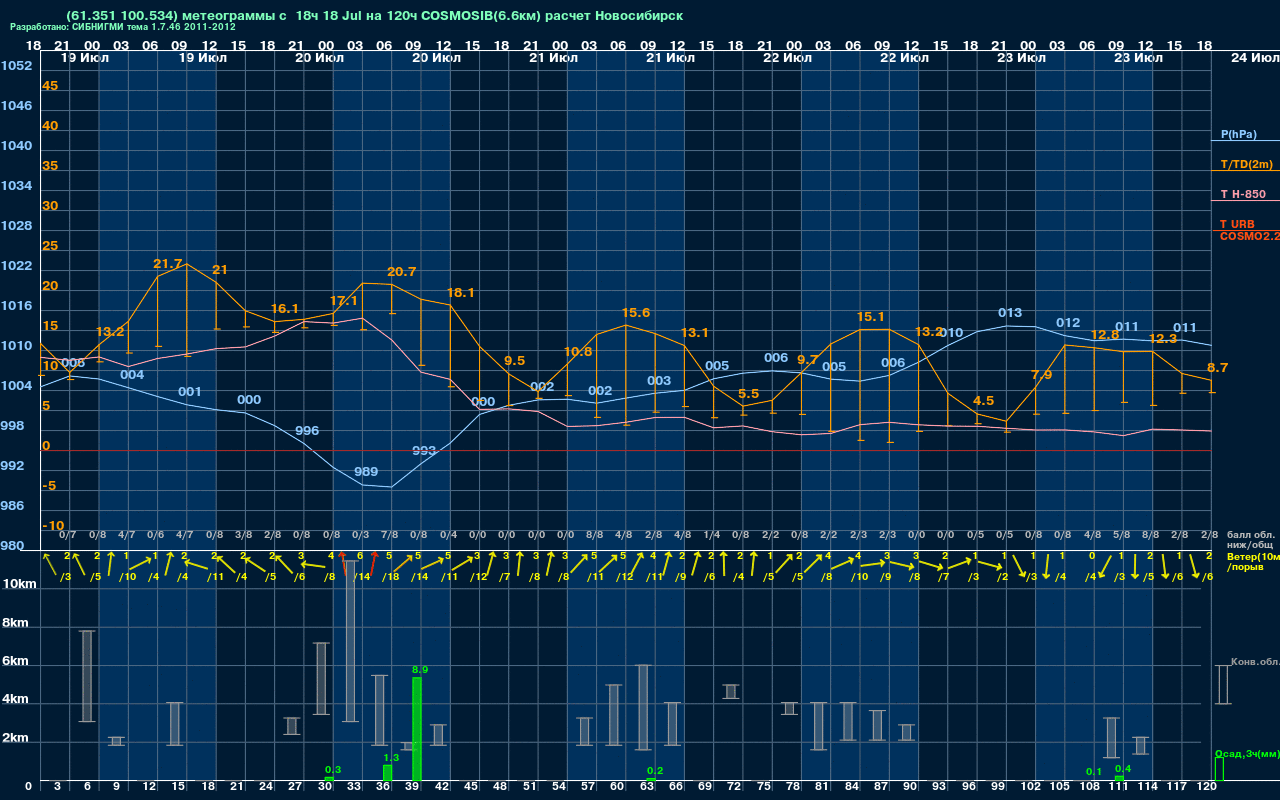
Task: Click the "Осад,3ч(мм)" precipitation legend label
Action: (1247, 752)
